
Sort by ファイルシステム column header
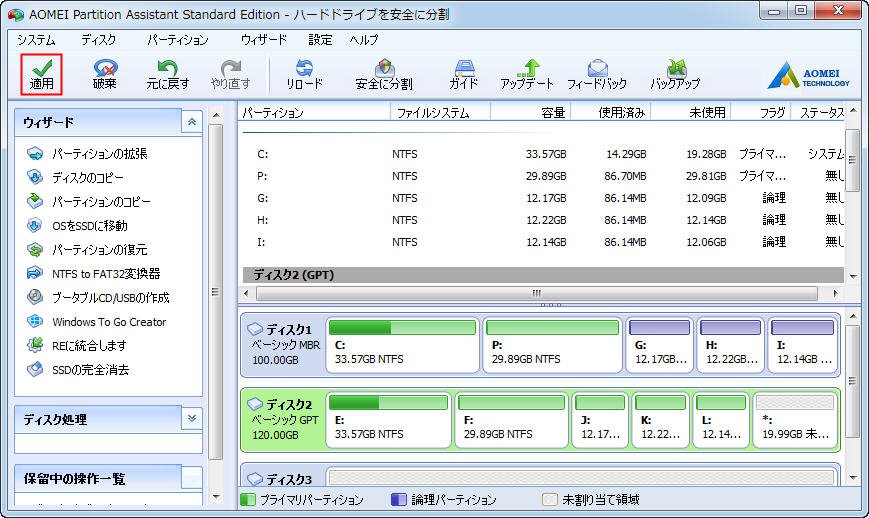click(441, 112)
